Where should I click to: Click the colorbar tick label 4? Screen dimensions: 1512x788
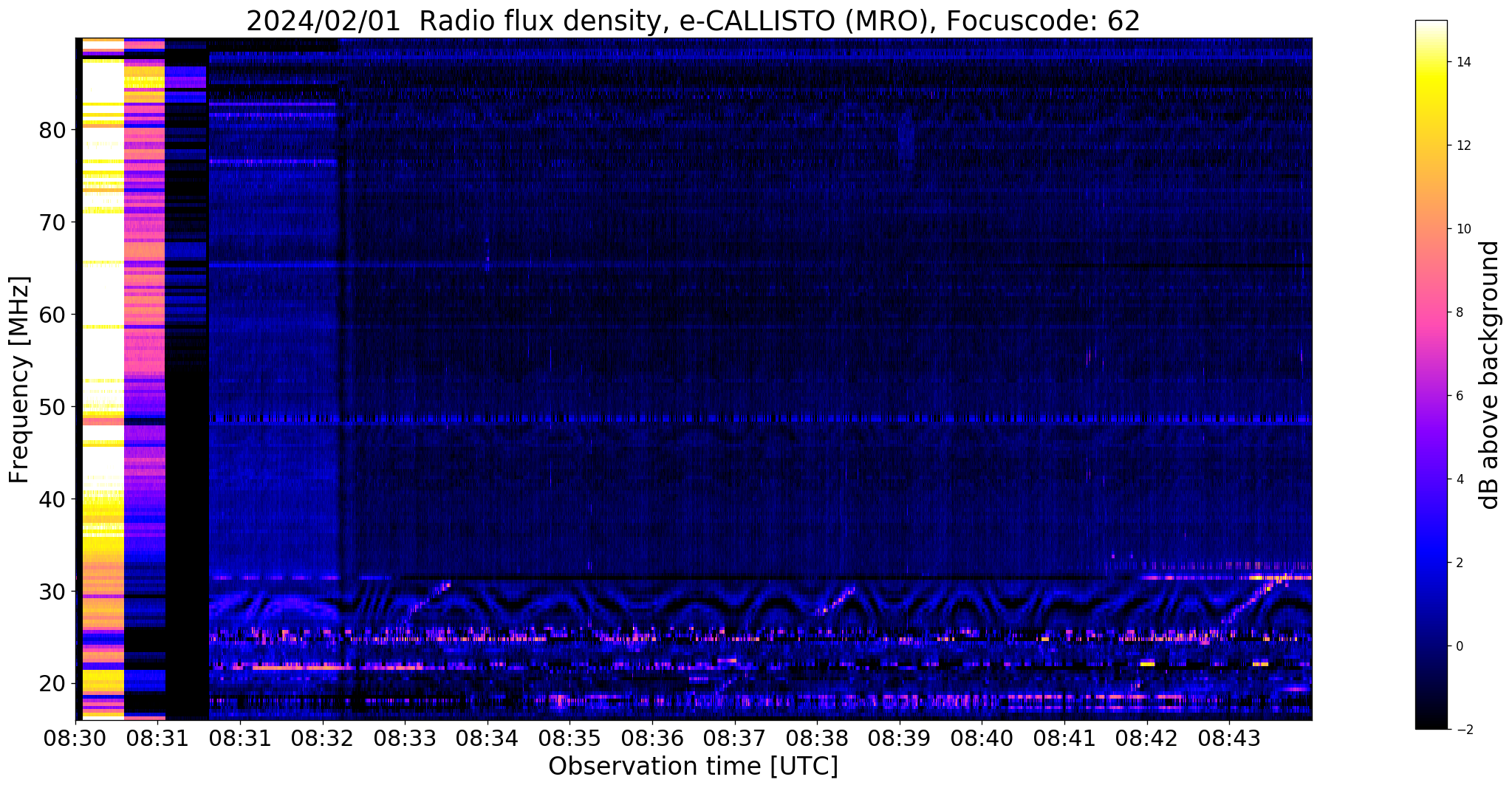(1458, 479)
